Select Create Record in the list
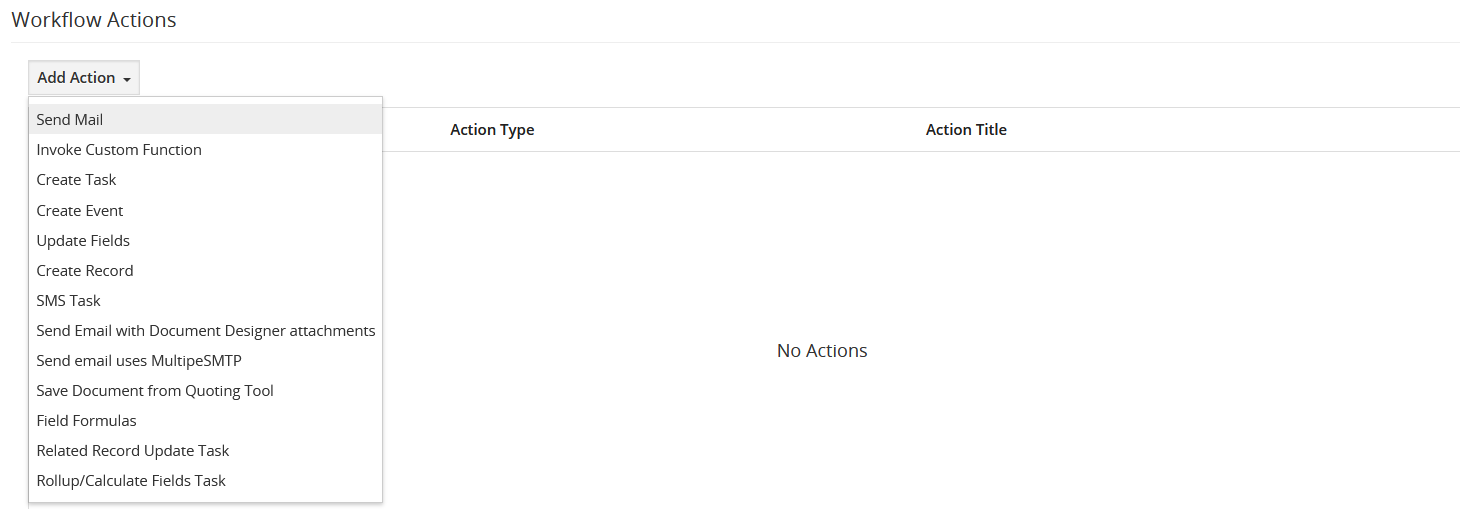Screen dimensions: 1460x509 click(205, 270)
